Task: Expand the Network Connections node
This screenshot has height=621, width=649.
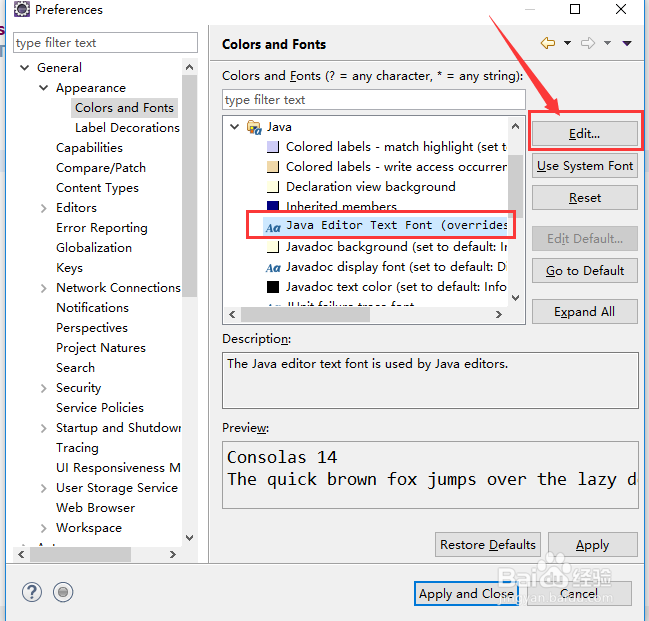Action: pyautogui.click(x=44, y=288)
